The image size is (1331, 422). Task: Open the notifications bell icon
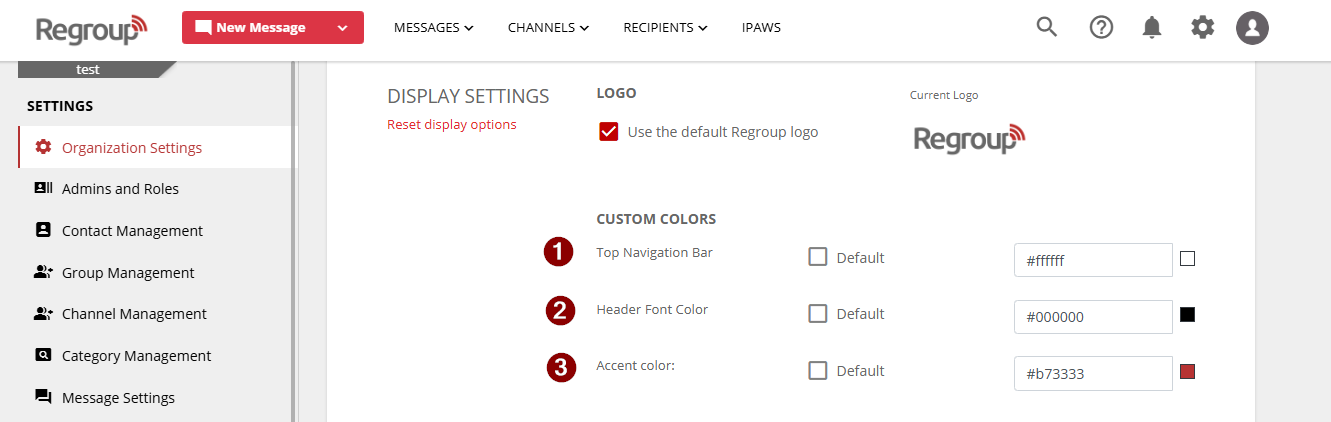[1152, 27]
